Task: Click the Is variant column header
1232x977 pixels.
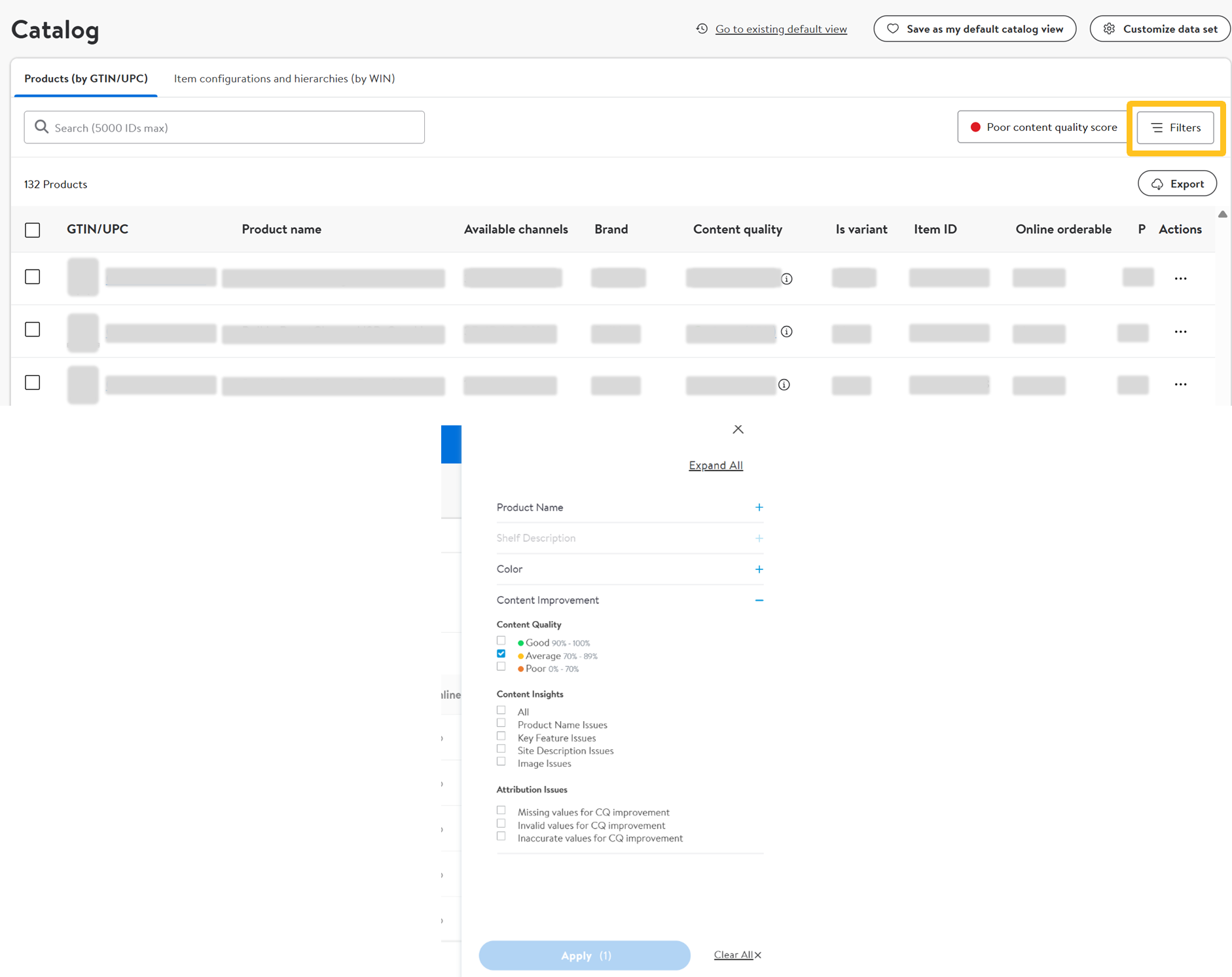Action: point(861,229)
